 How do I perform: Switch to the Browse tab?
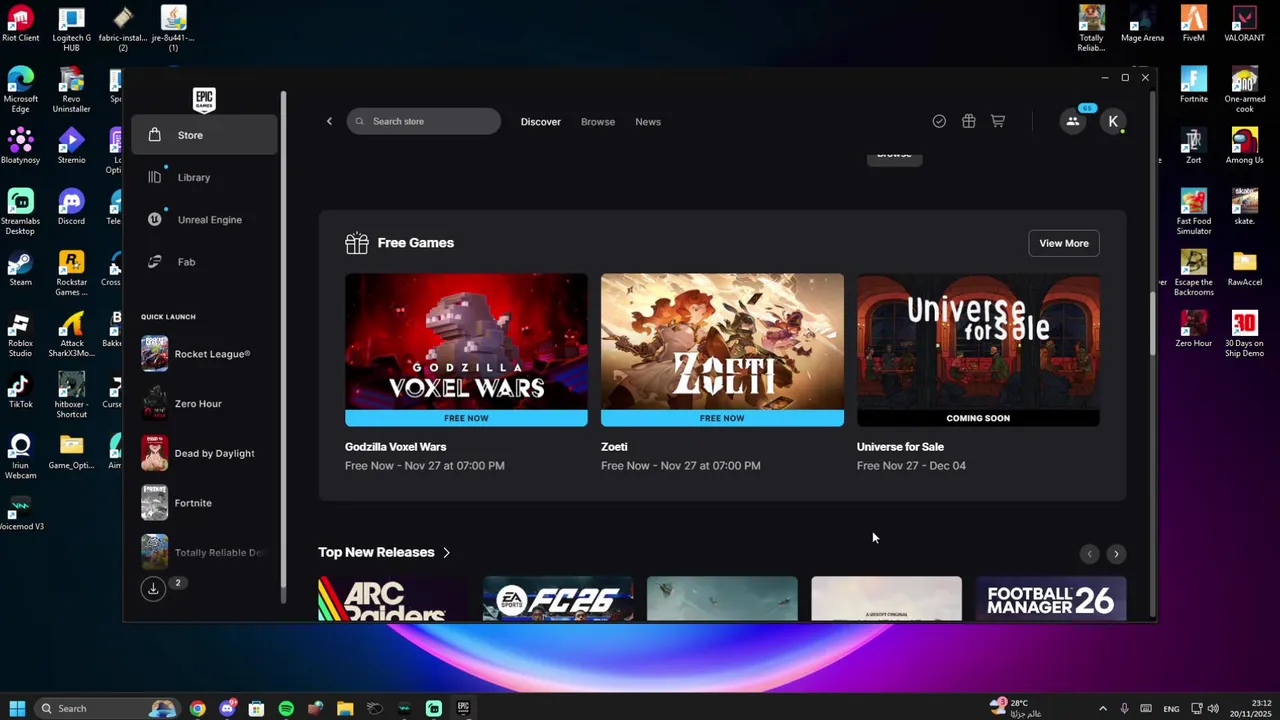click(x=598, y=122)
